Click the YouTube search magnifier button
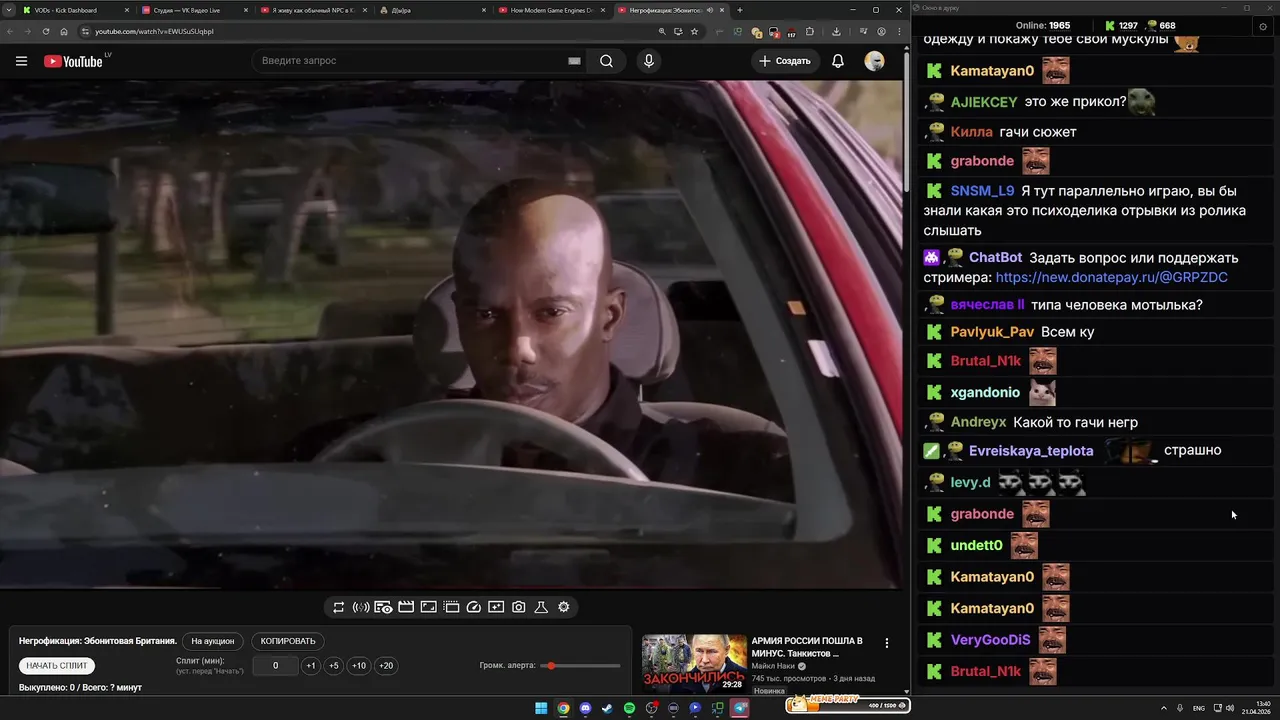 tap(606, 61)
